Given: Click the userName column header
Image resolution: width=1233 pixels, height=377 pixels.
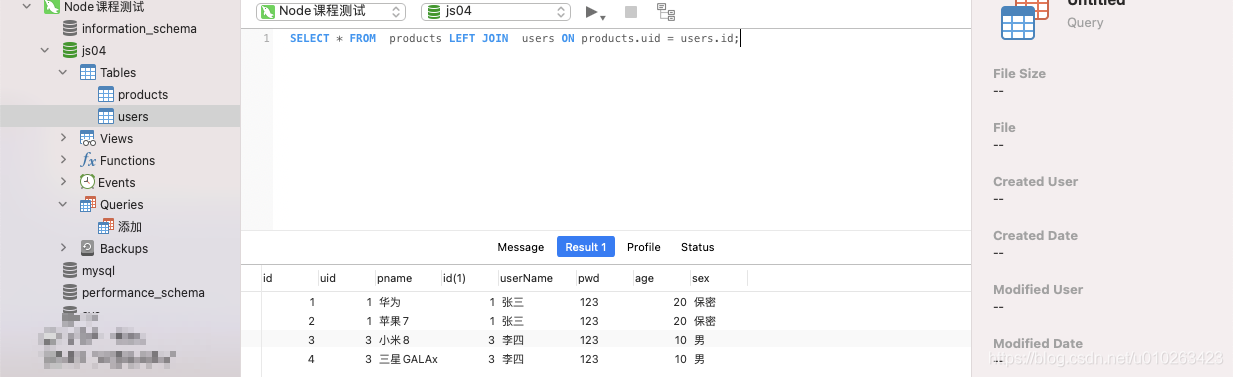Looking at the screenshot, I should click(x=537, y=278).
